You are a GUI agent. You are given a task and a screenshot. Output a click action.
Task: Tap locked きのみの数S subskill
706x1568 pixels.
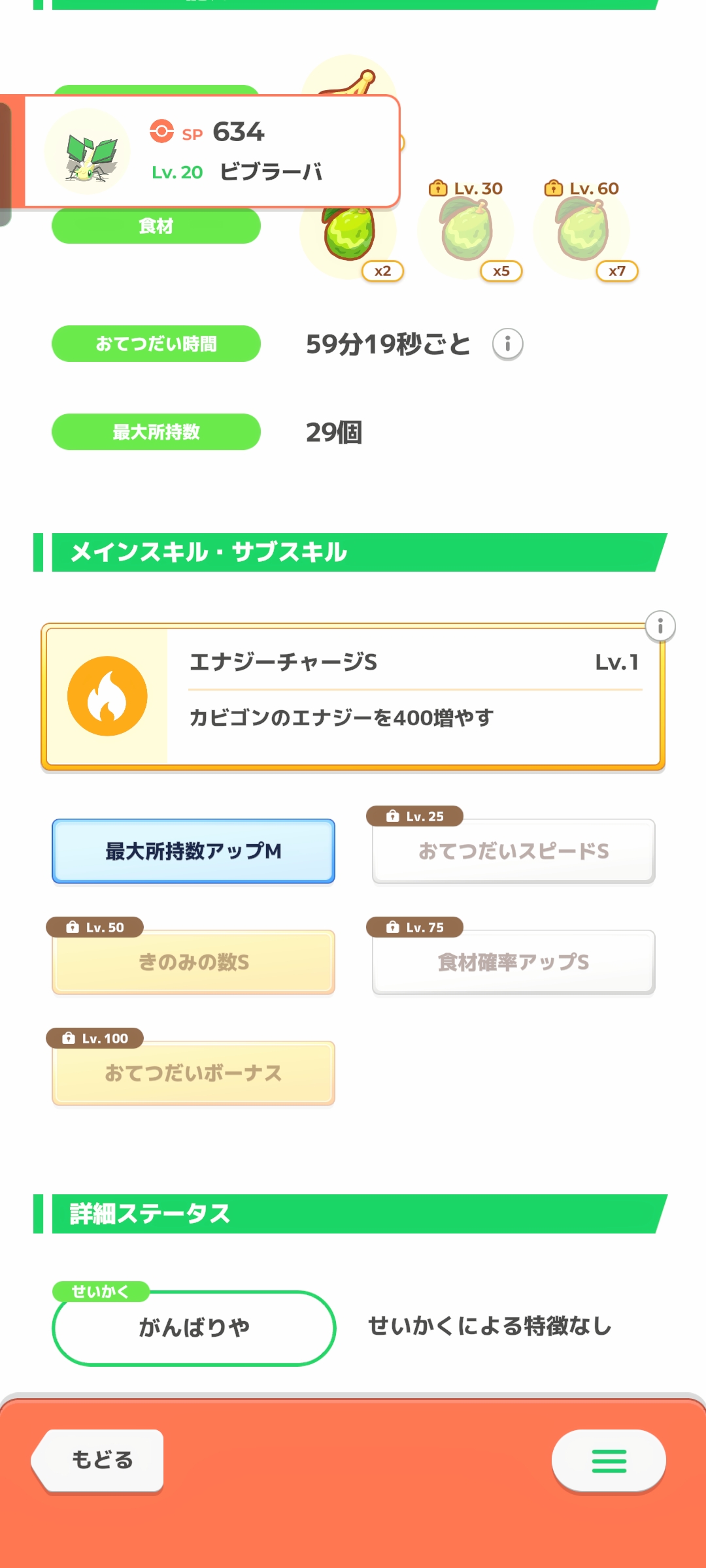click(193, 962)
